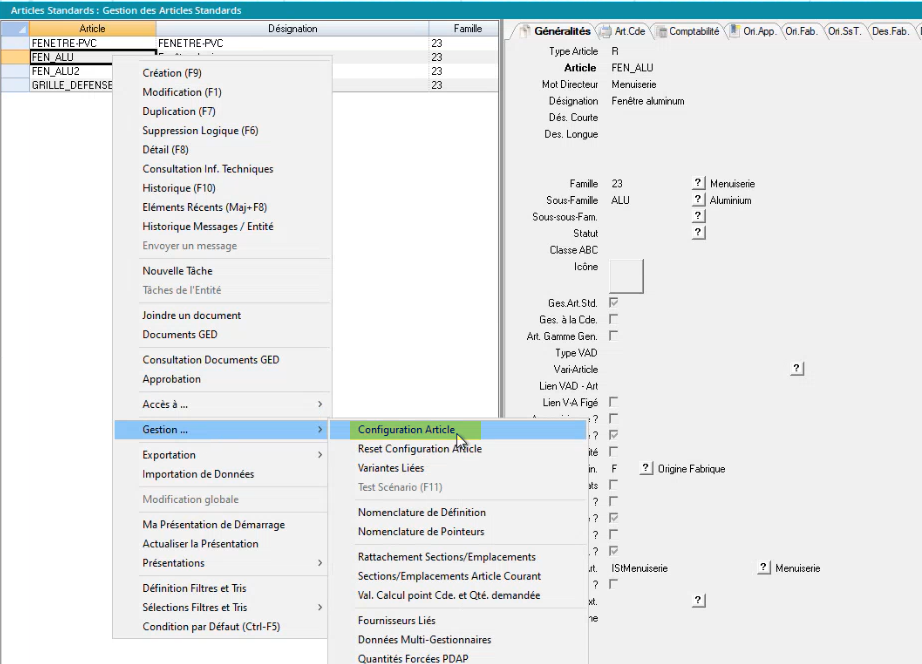Open the Vari-Article lookup question mark
922x664 pixels.
click(797, 369)
